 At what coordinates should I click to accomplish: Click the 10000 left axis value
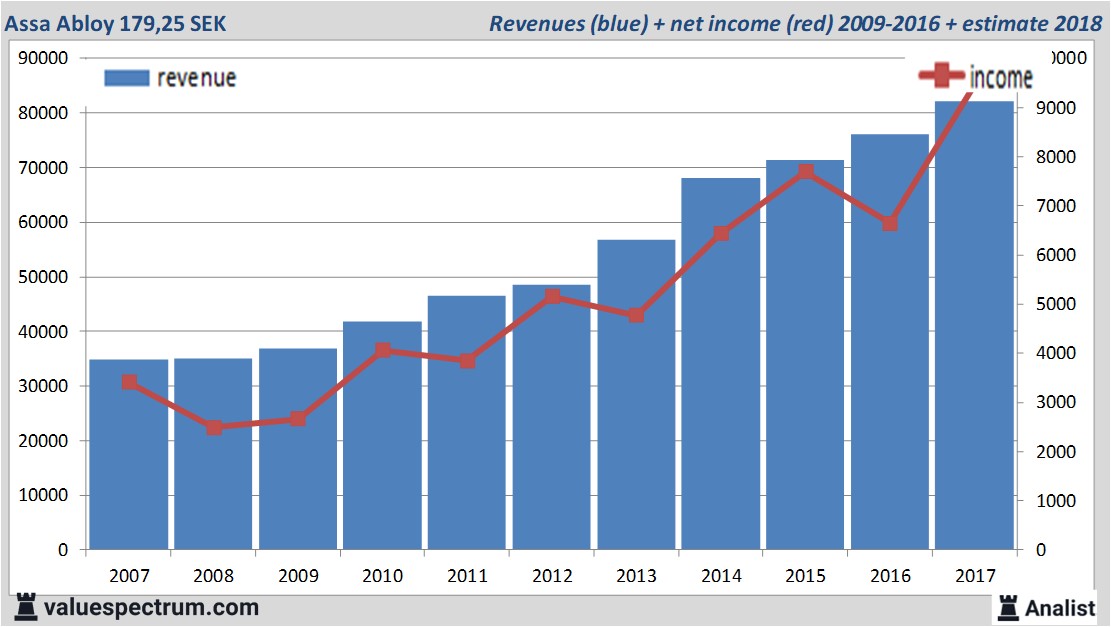(43, 495)
